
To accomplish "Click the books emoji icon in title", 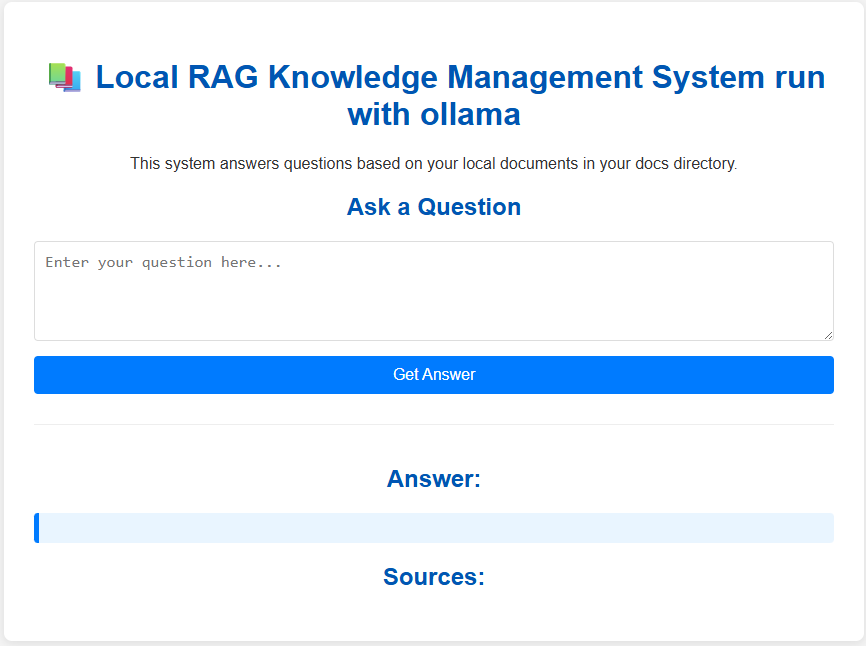I will [65, 77].
